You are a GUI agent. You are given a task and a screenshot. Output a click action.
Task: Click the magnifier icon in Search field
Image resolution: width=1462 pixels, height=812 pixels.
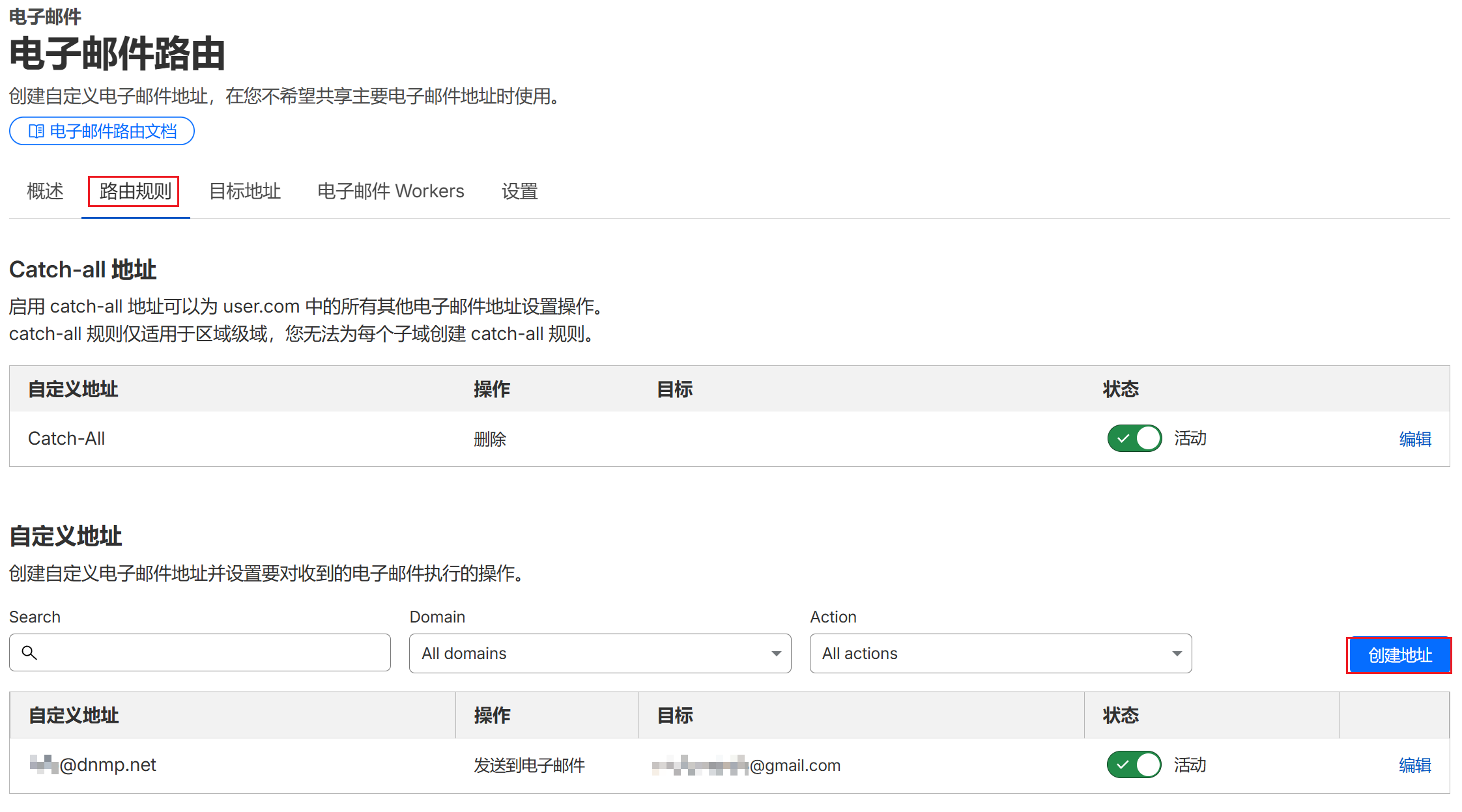point(29,652)
